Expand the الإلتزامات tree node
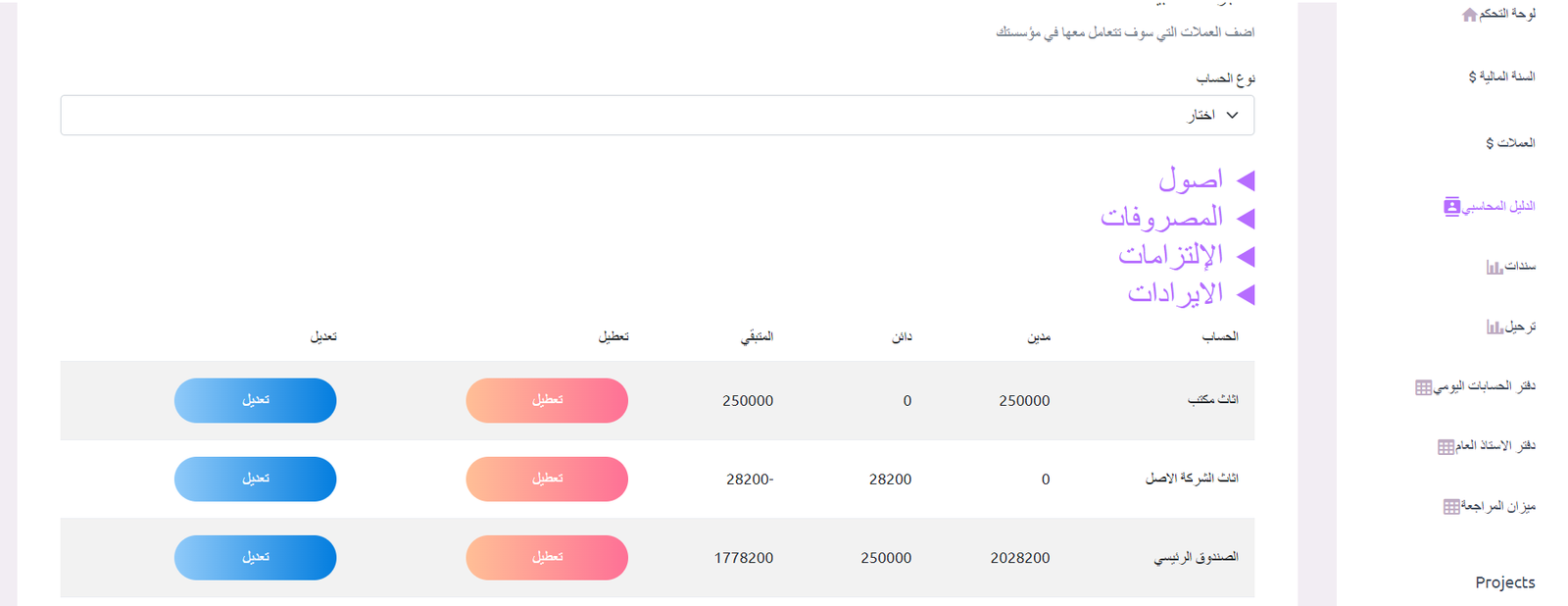This screenshot has width=1568, height=606. point(1246,256)
